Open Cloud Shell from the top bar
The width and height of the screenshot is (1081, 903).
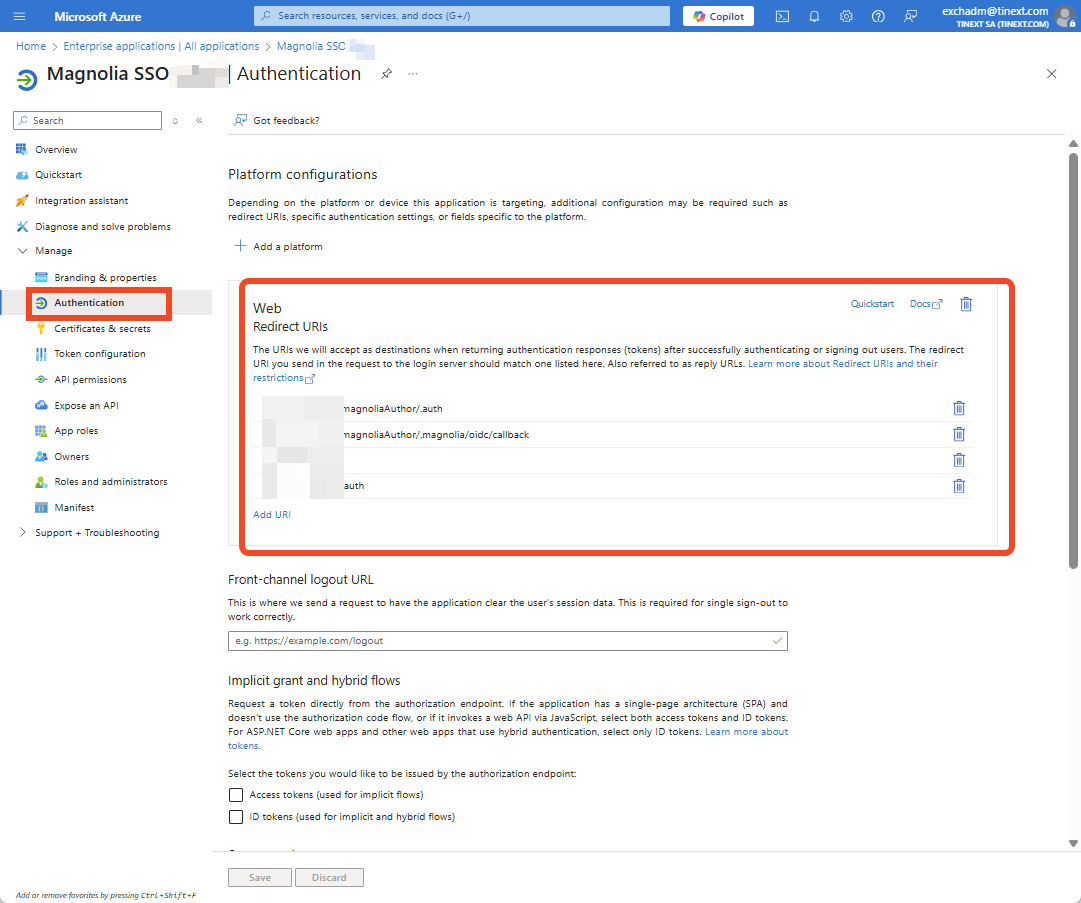pyautogui.click(x=782, y=16)
